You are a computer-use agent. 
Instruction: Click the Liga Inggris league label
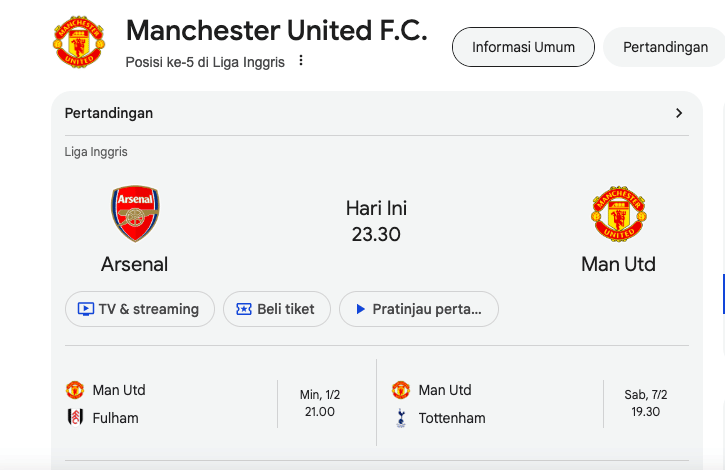(96, 152)
